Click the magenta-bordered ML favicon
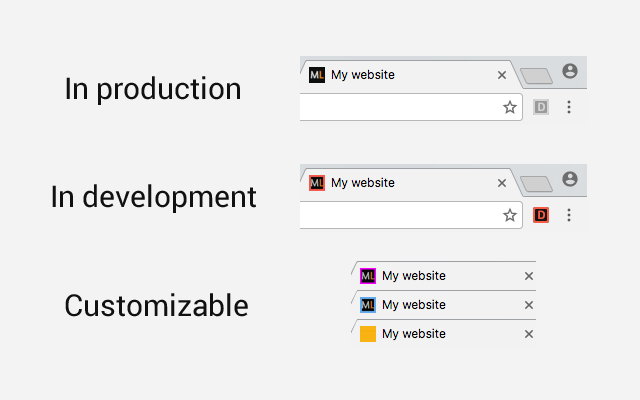Screen dimensions: 640x400 click(x=367, y=276)
